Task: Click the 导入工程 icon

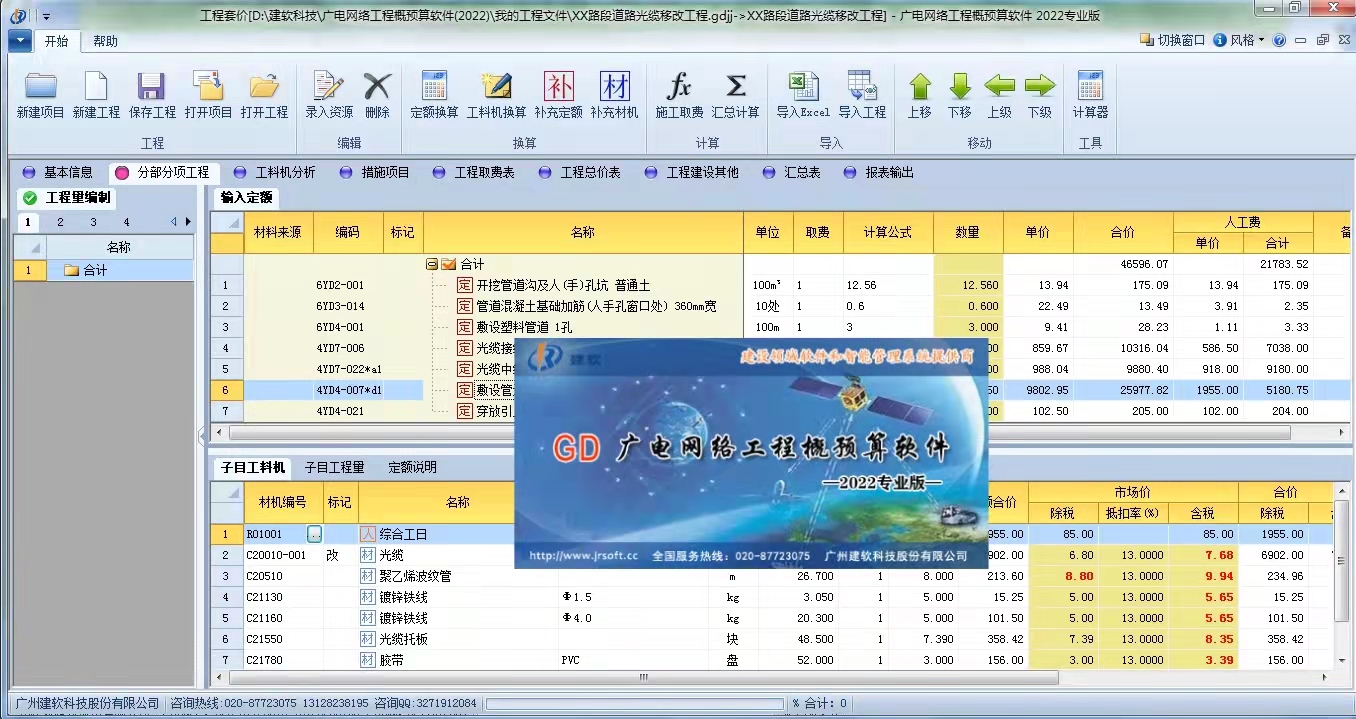Action: 862,86
